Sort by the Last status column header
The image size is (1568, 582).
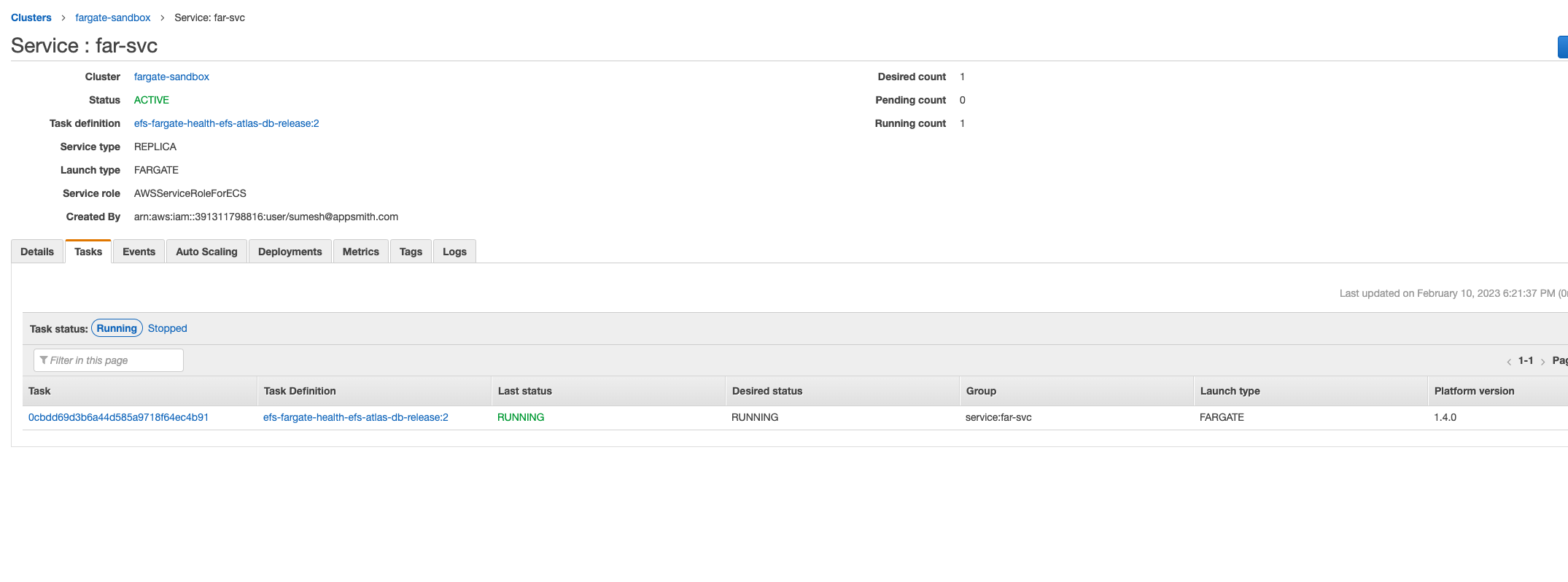[x=524, y=391]
